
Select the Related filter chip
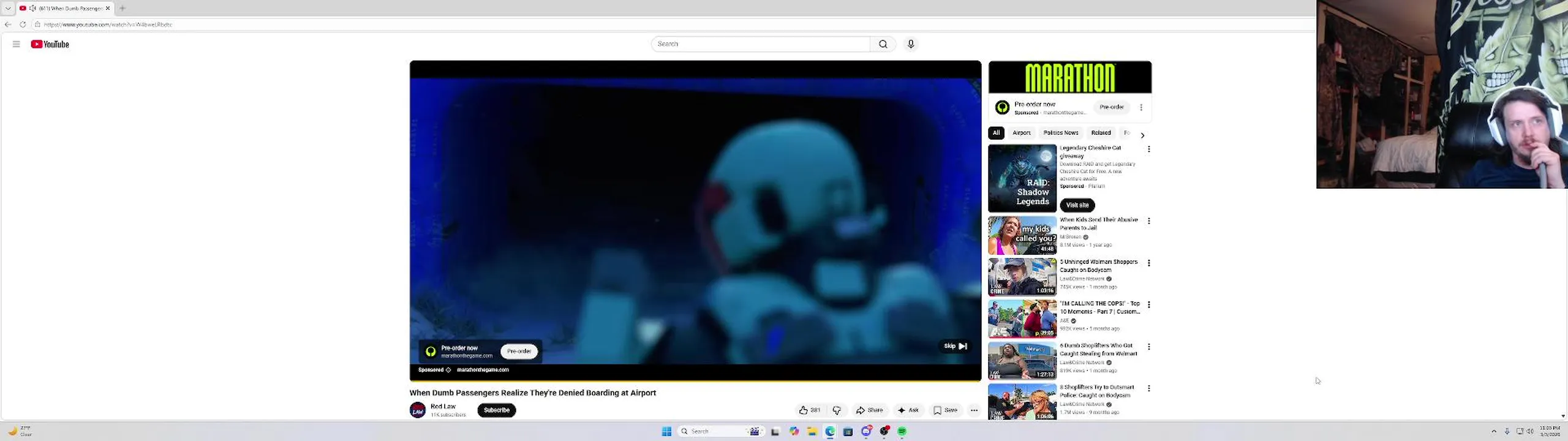click(1101, 133)
